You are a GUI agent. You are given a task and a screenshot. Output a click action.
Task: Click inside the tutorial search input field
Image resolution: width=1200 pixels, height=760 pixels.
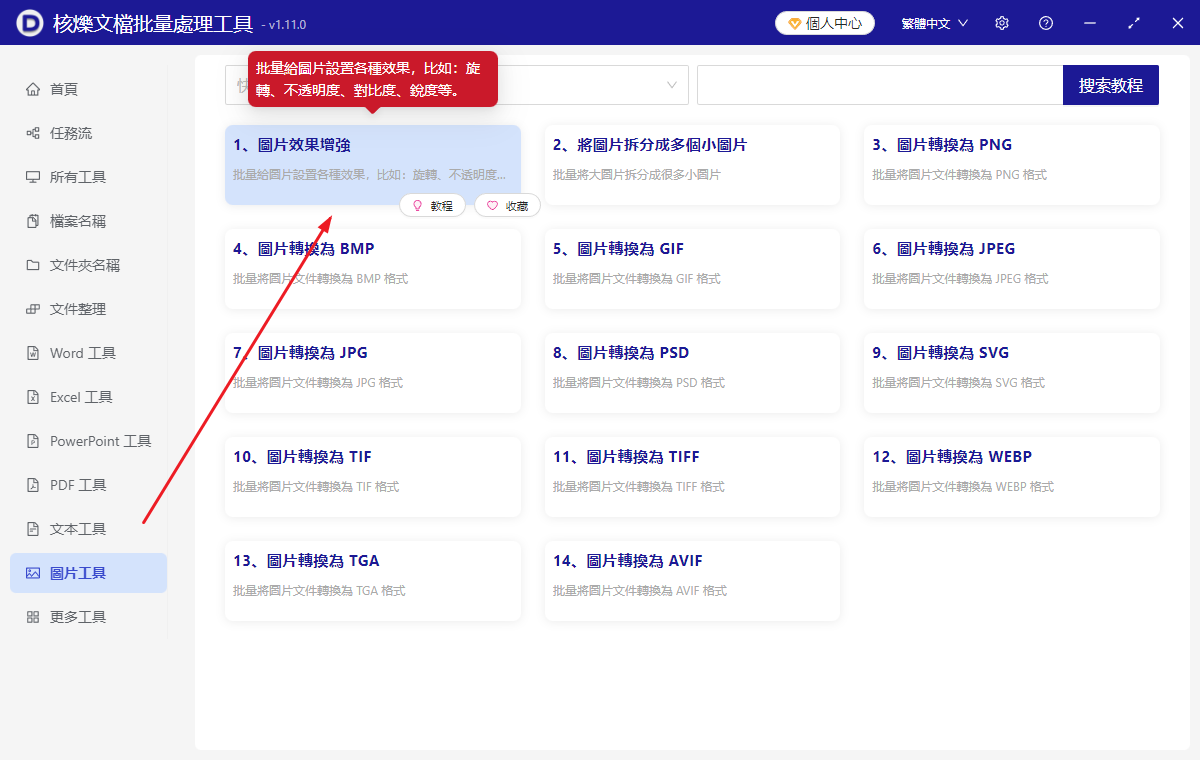click(x=880, y=85)
